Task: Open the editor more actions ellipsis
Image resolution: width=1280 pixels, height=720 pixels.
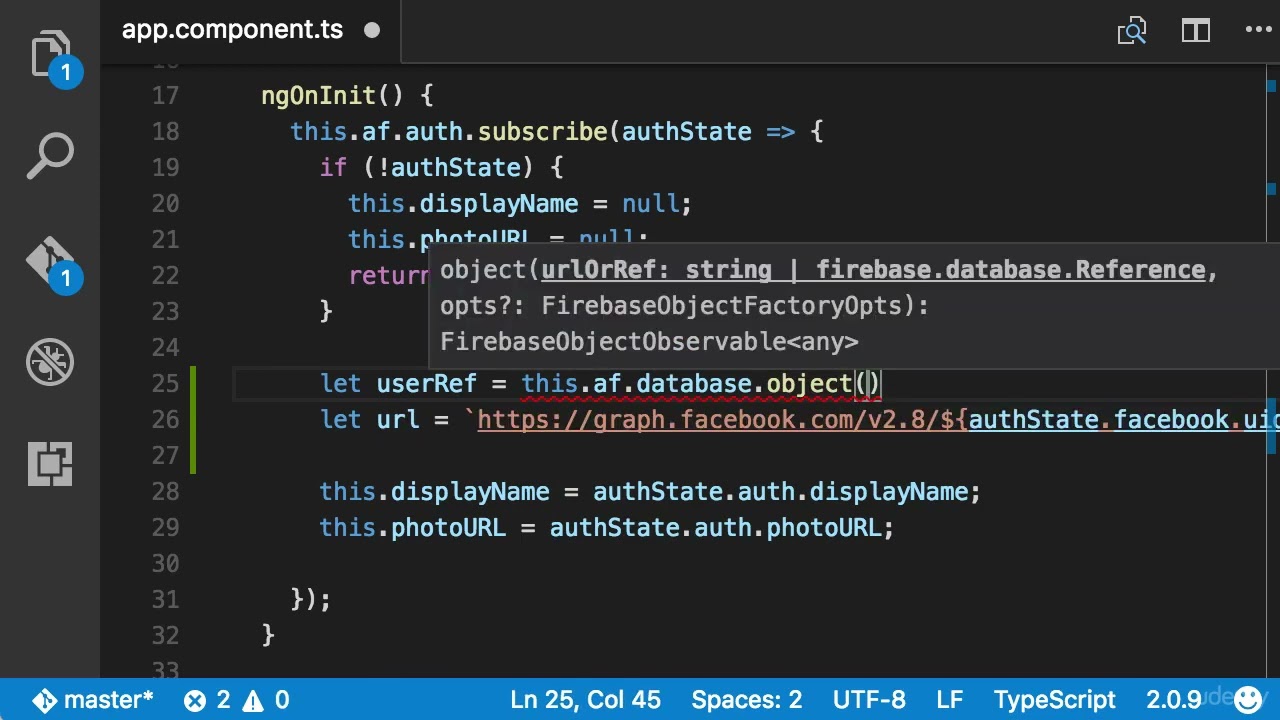Action: [x=1258, y=31]
